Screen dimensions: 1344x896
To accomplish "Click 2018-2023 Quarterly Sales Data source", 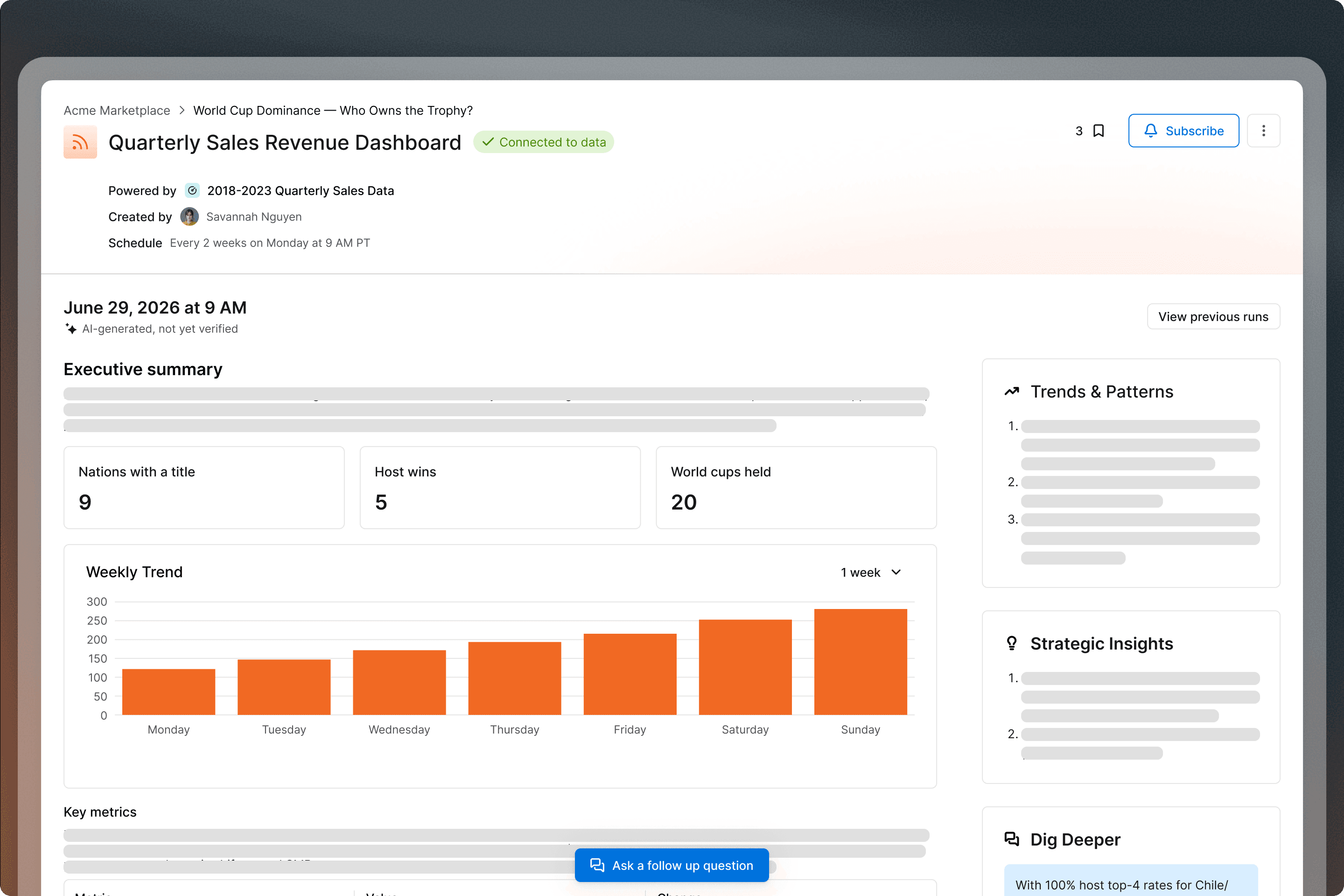I will point(301,190).
